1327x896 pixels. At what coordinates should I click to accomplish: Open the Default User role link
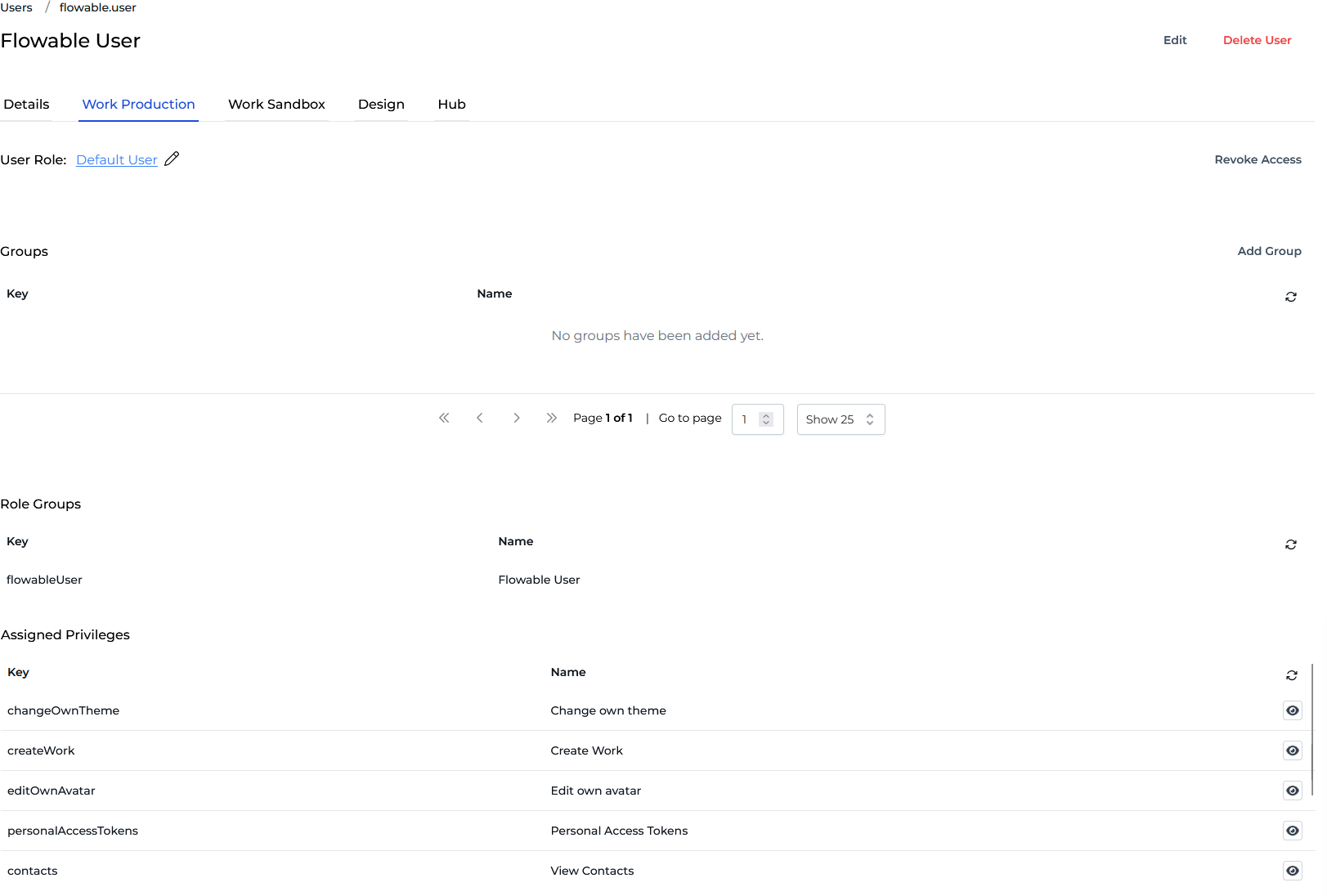(116, 159)
